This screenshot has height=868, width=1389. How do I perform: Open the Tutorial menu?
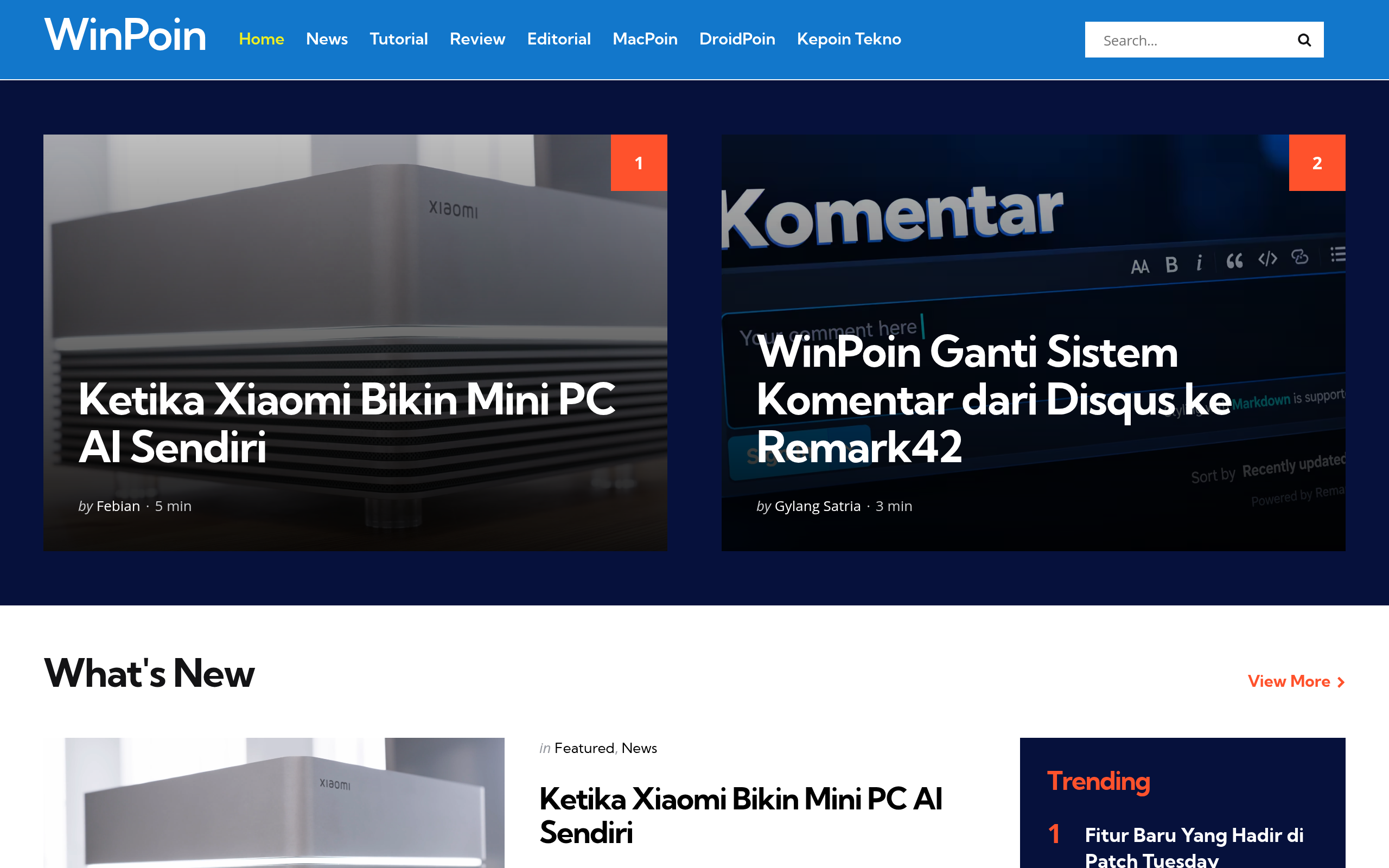398,39
